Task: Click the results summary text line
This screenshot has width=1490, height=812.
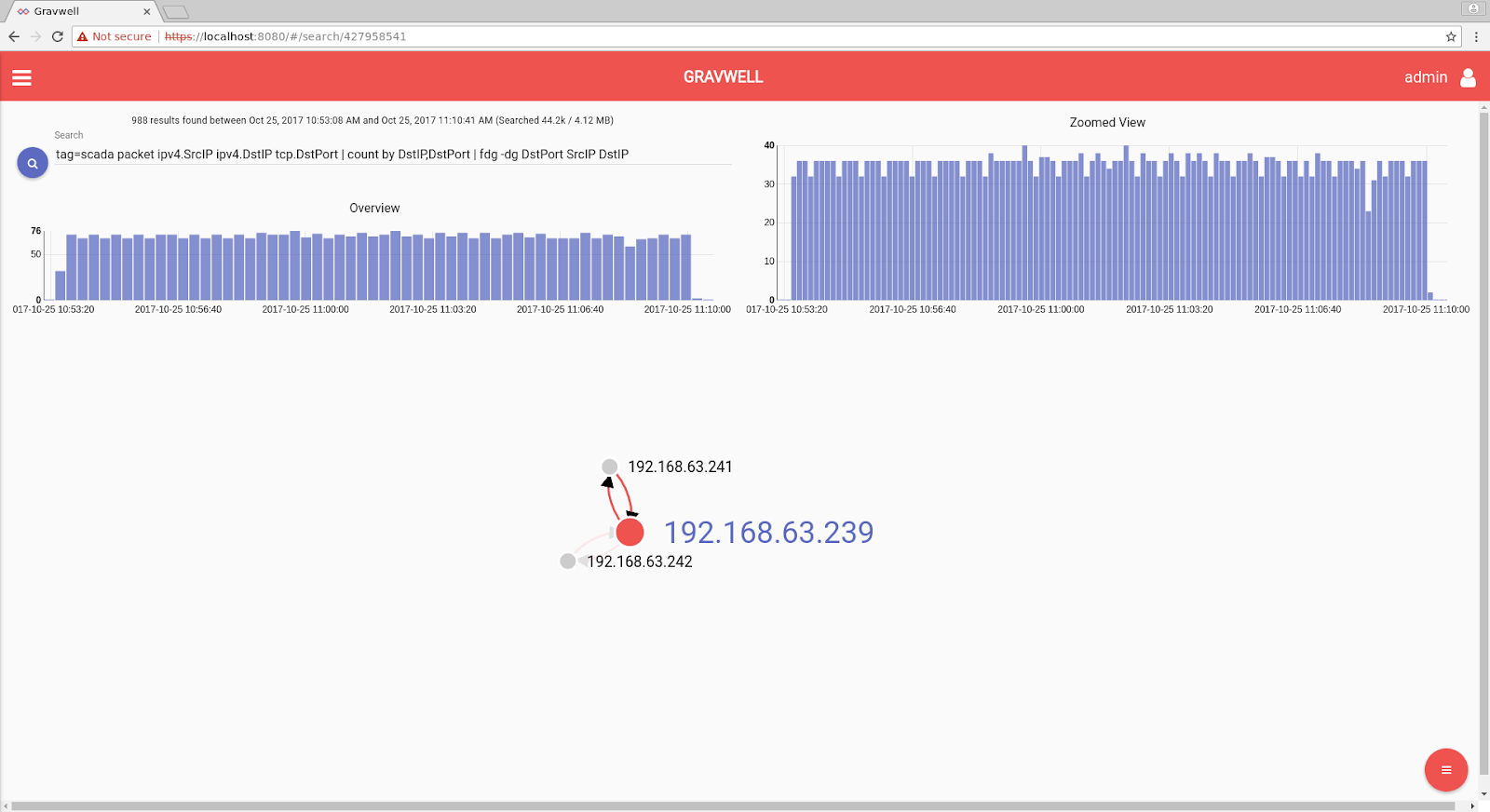Action: coord(372,120)
